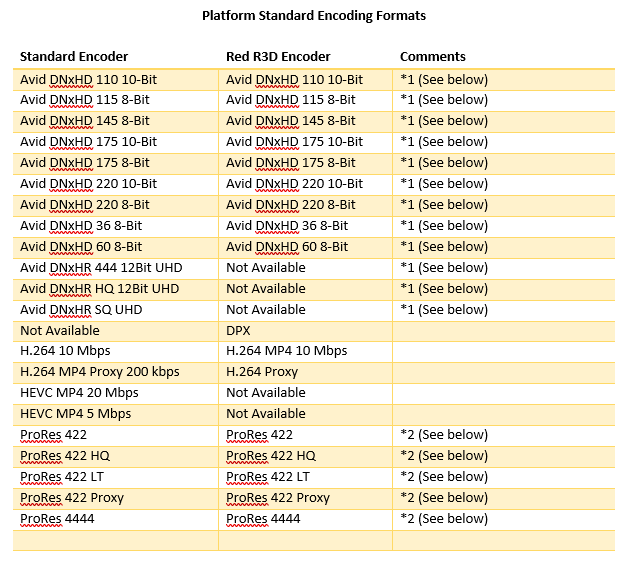Click the comment in DNxHR HQ row
624x567 pixels.
coord(444,289)
